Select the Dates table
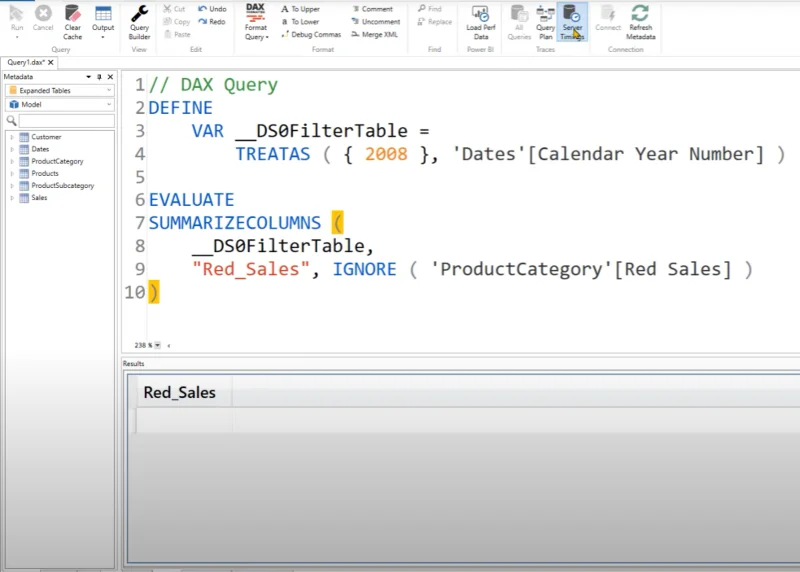 pyautogui.click(x=34, y=149)
